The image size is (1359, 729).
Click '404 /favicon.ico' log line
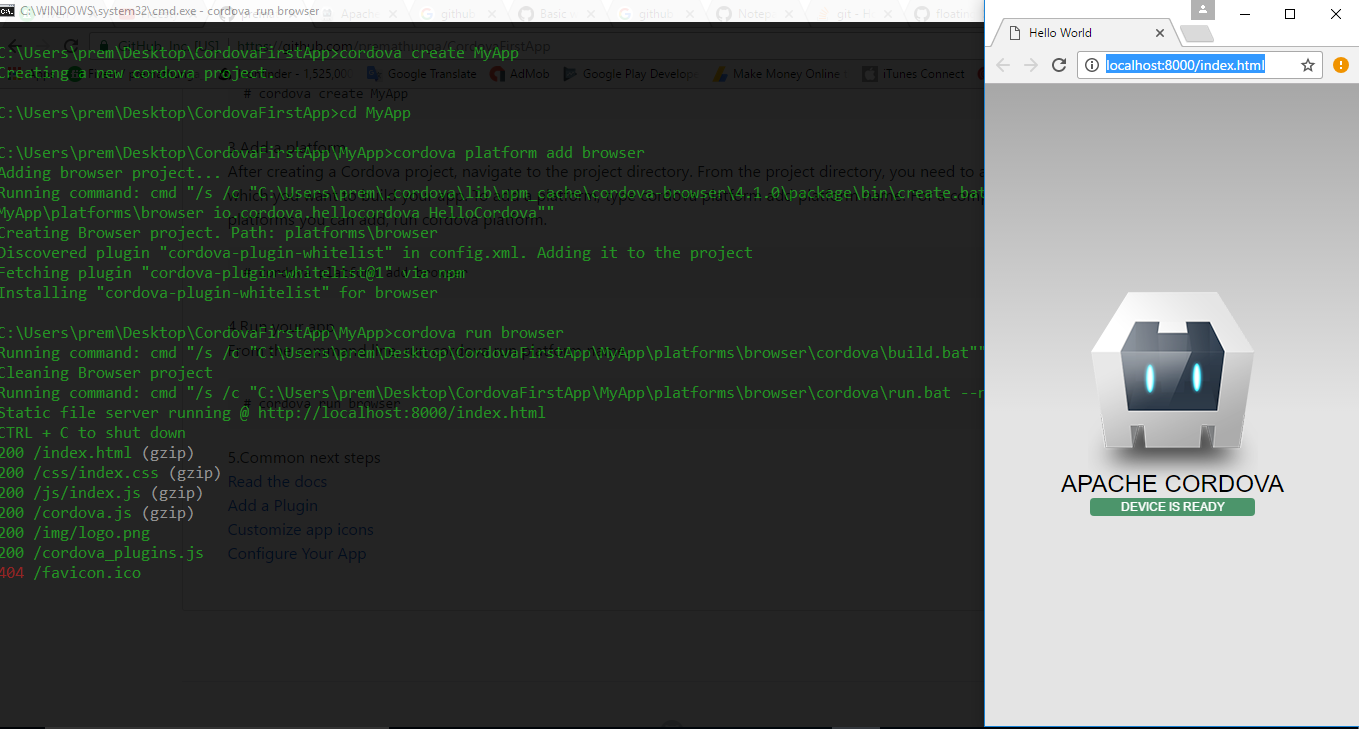[x=70, y=573]
